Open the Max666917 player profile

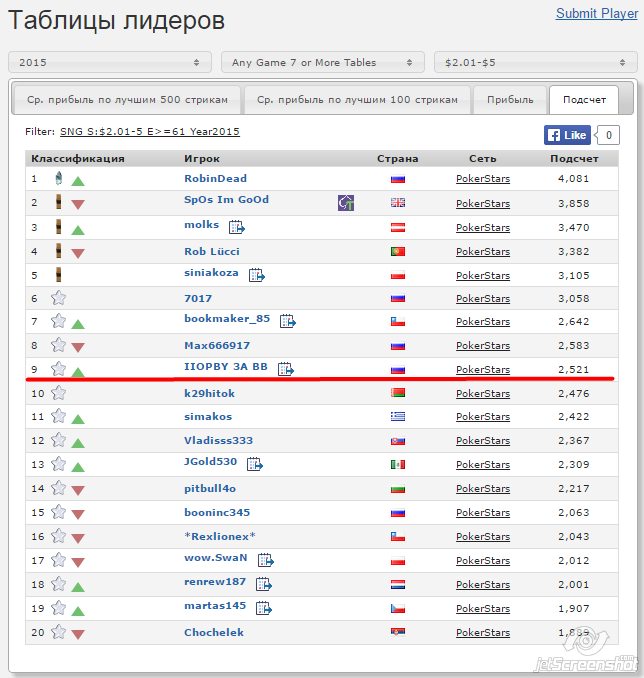pos(217,345)
